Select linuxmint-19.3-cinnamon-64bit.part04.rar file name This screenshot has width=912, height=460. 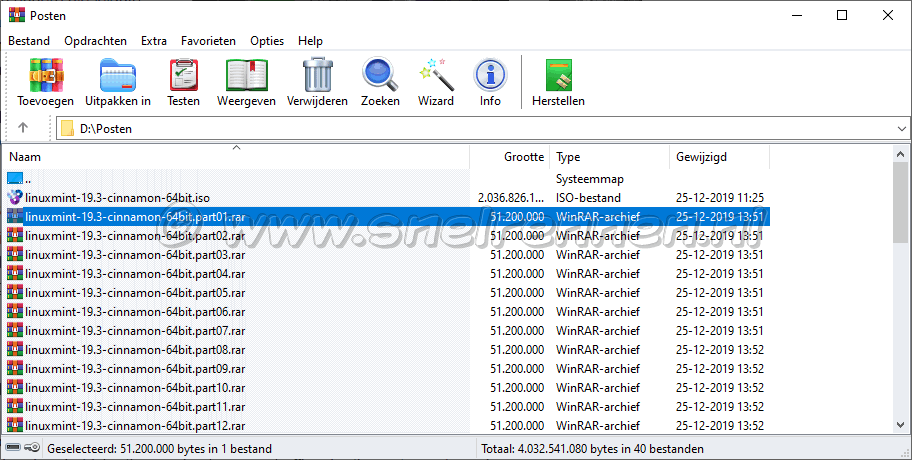[135, 274]
